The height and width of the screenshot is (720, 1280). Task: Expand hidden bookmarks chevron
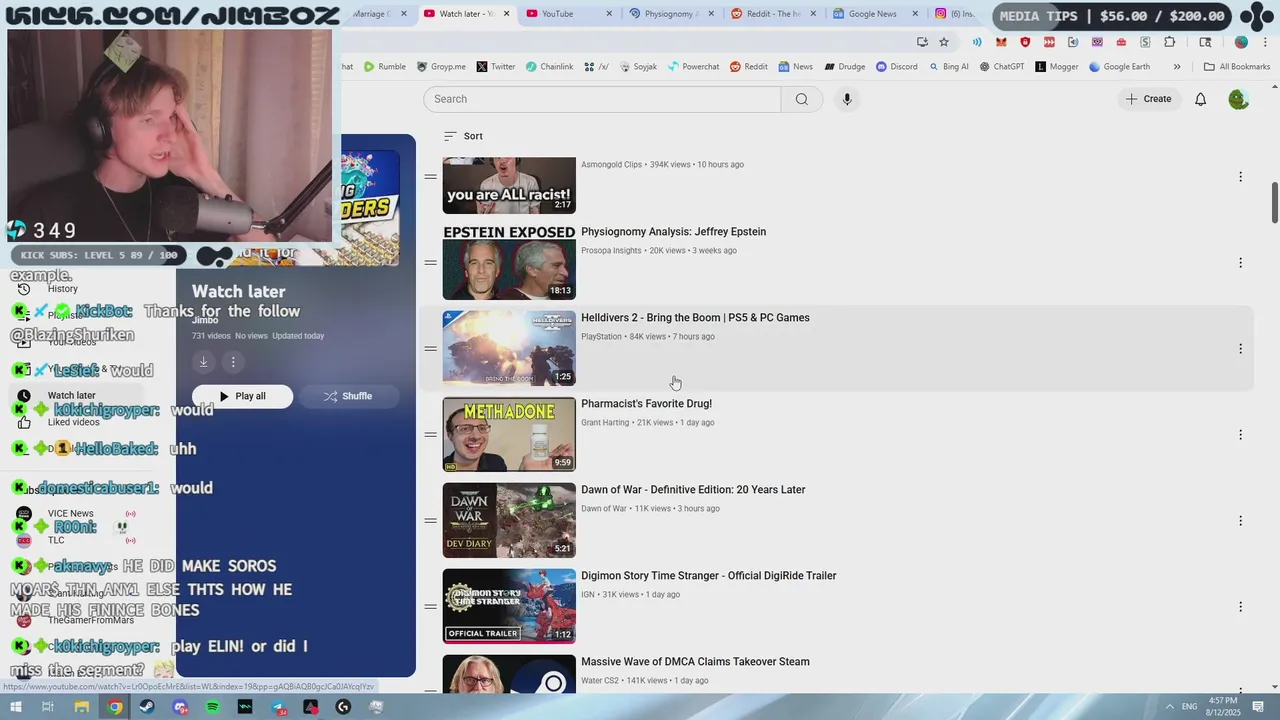1177,67
